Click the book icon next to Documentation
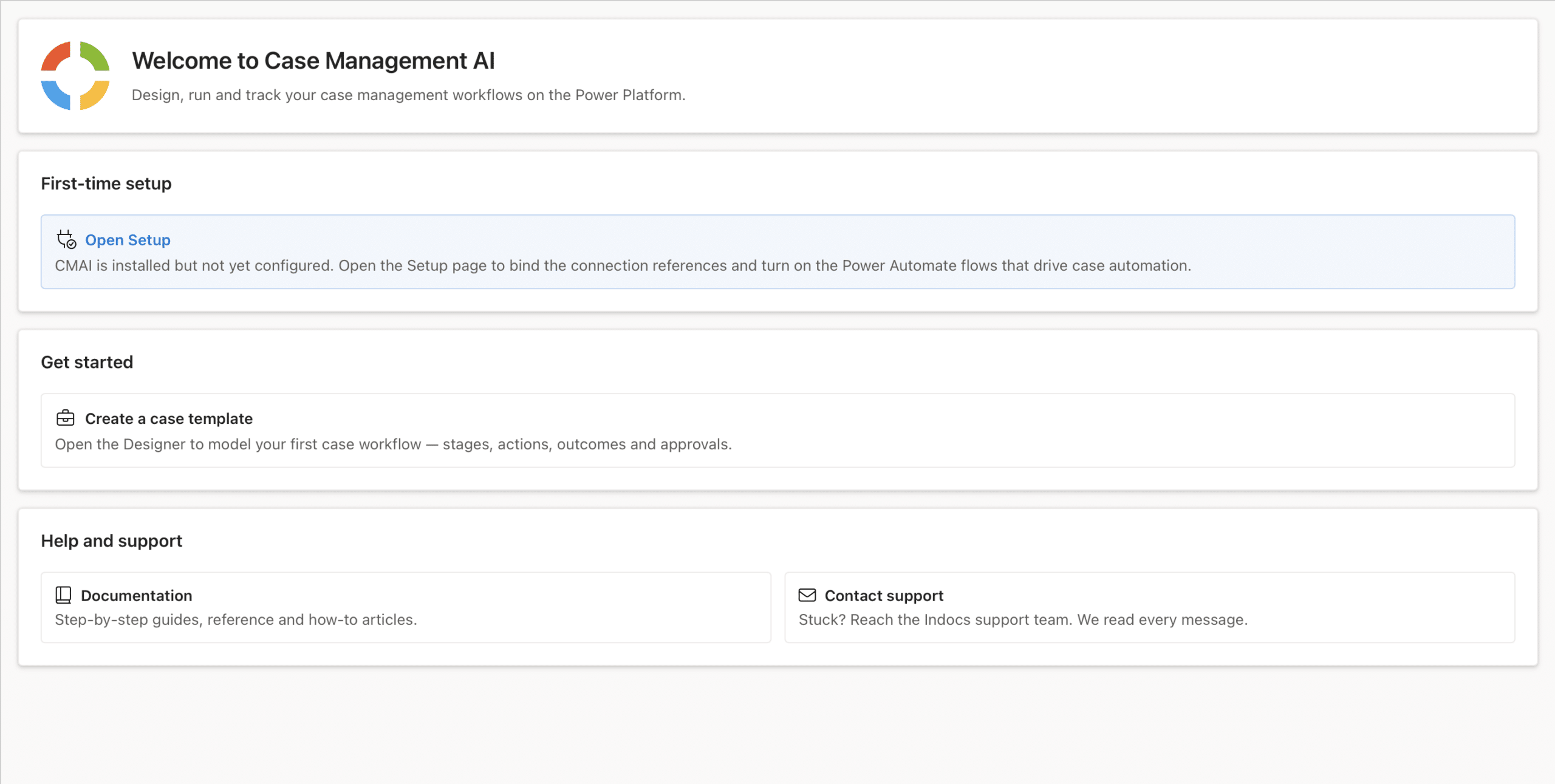The image size is (1555, 784). click(x=63, y=595)
